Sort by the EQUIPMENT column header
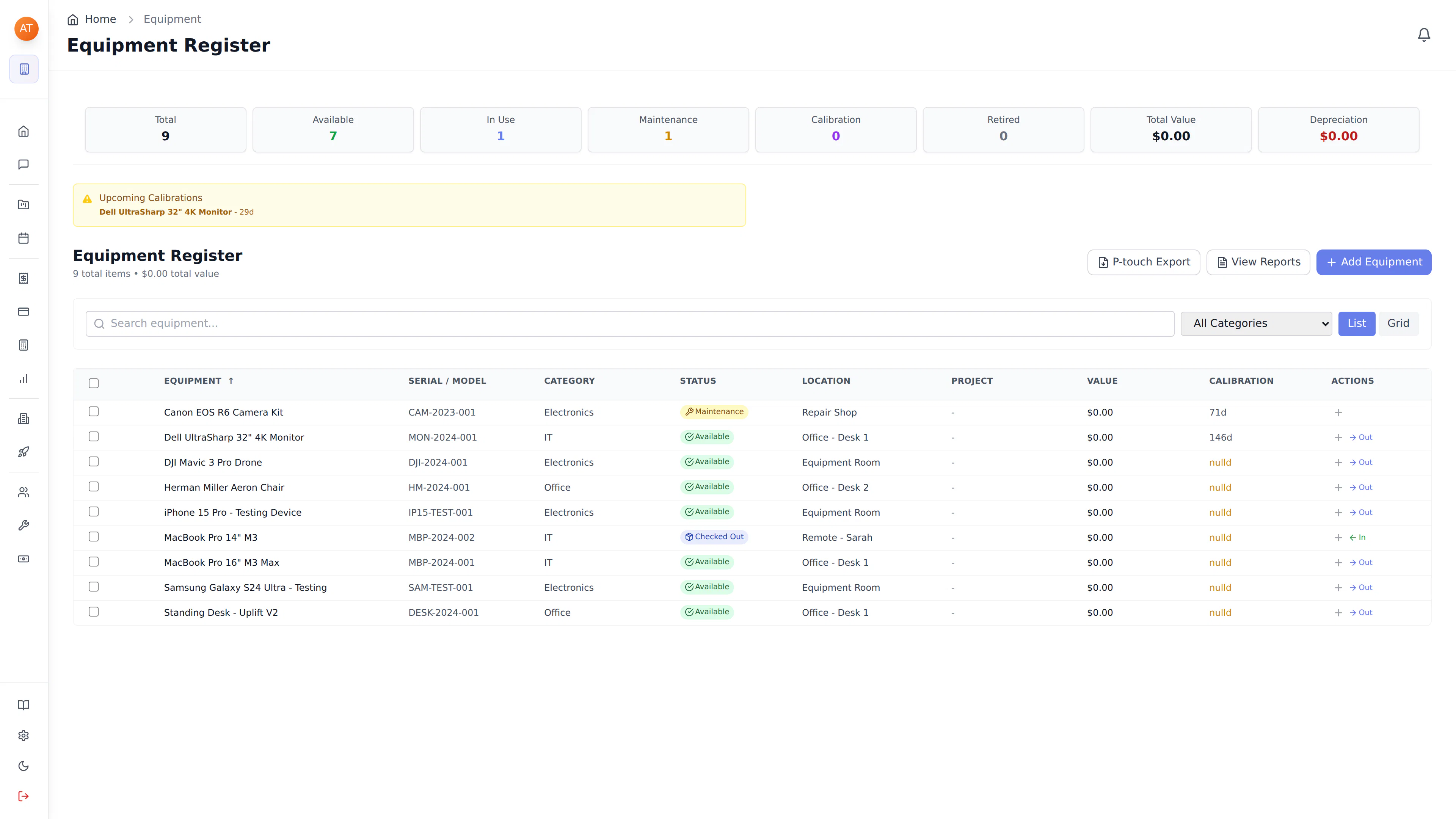 [198, 381]
